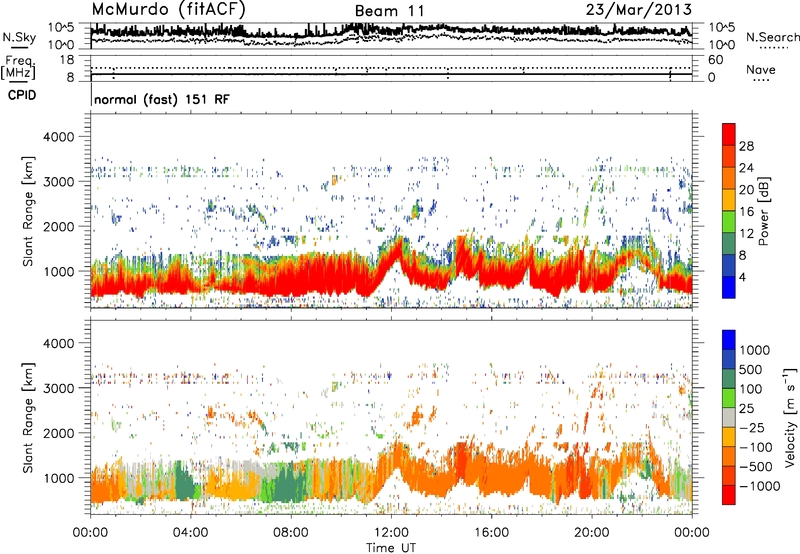Click the "500" label on the Velocity colorbar
800x554 pixels.
751,370
